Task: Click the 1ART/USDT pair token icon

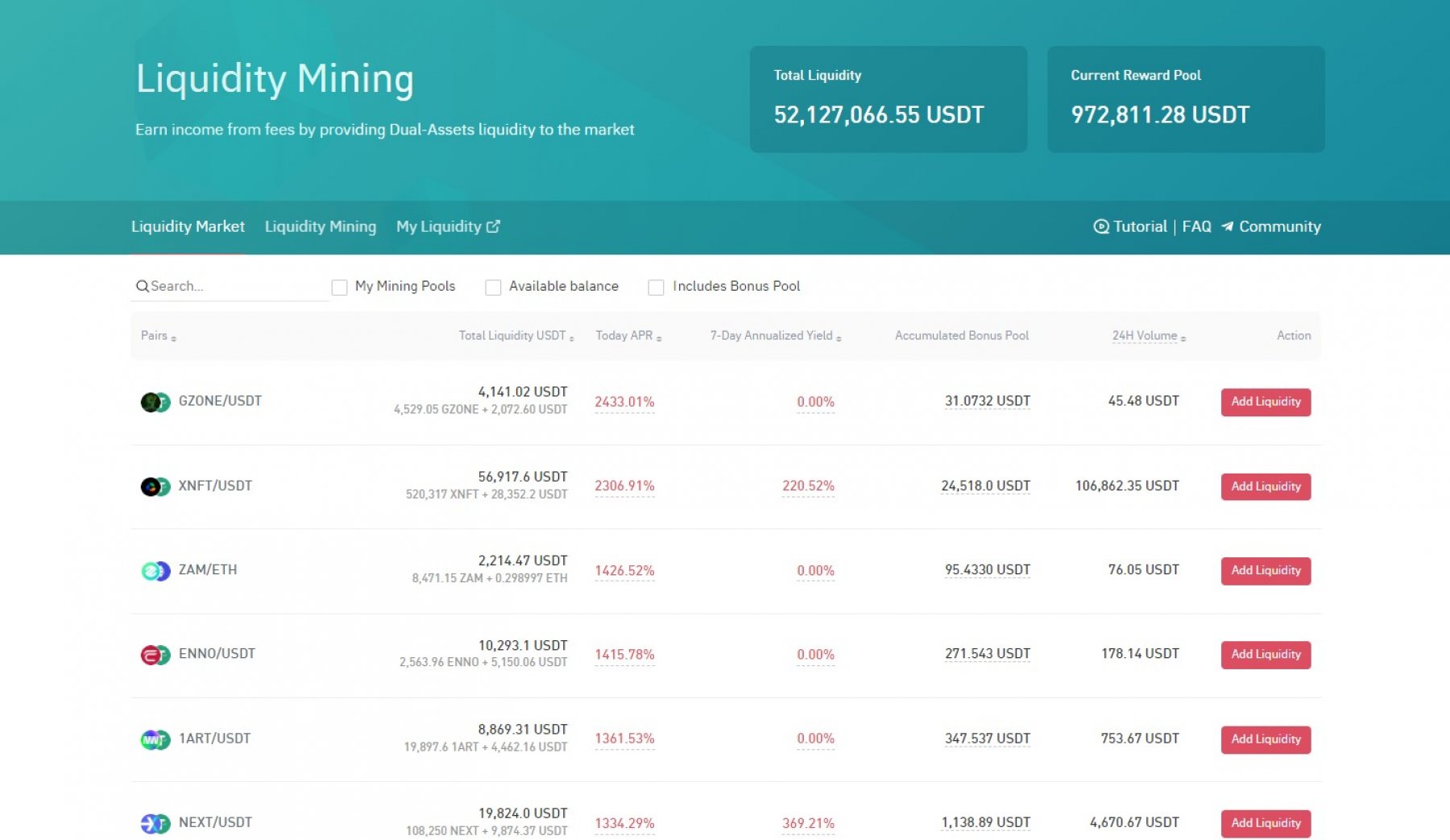Action: pos(155,739)
